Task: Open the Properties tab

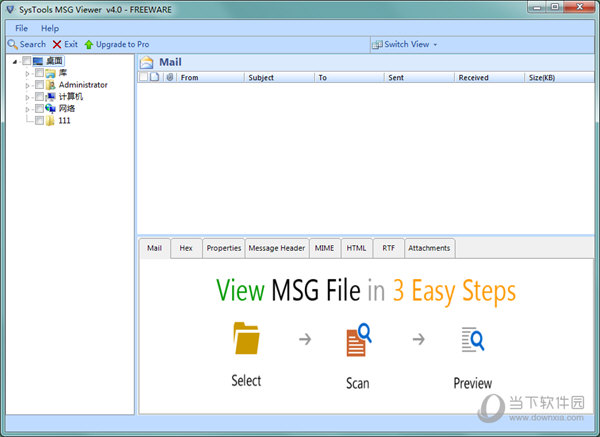Action: (224, 248)
